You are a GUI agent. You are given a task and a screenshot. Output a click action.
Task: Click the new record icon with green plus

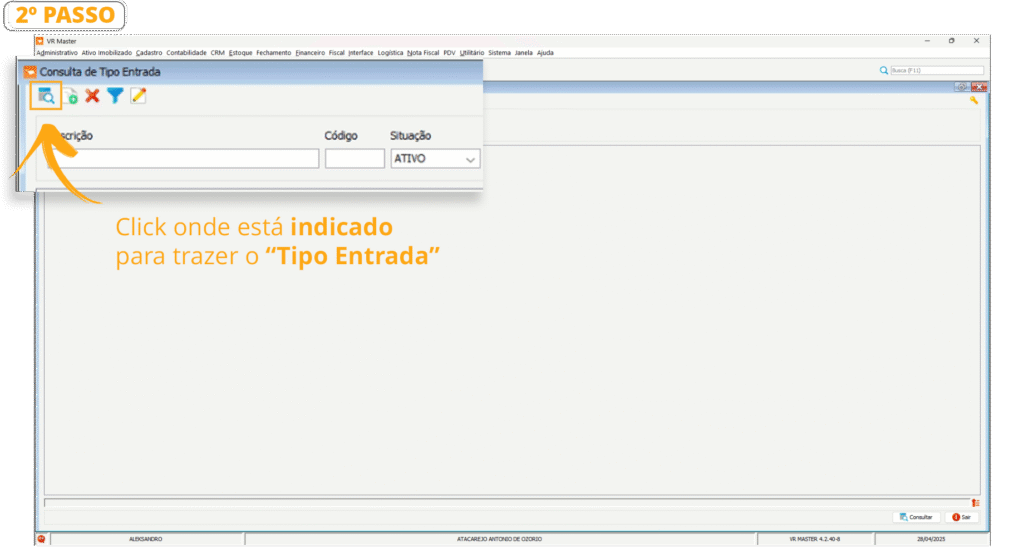(71, 97)
